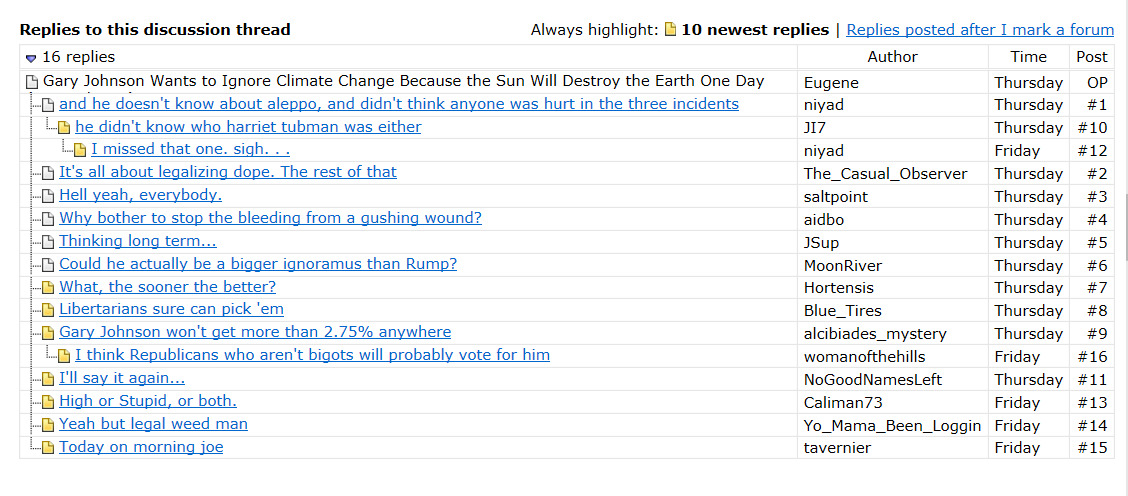Screen dimensions: 1128x496
Task: Click the page icon beside Gary Johnson OP
Action: click(x=32, y=82)
